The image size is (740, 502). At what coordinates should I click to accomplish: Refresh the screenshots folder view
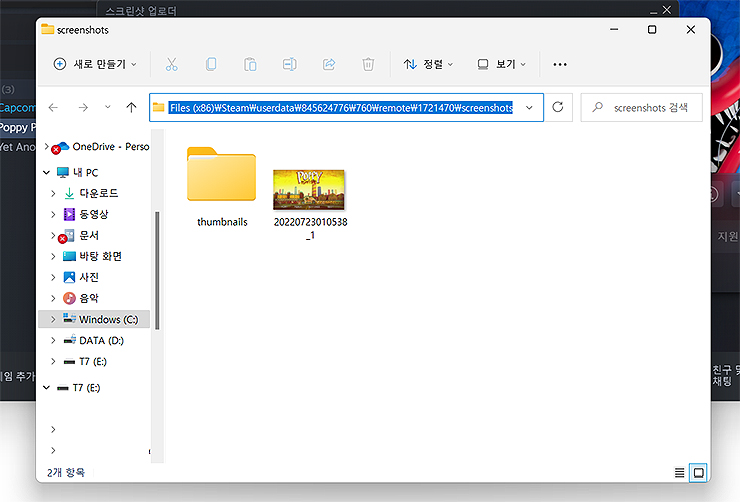558,107
